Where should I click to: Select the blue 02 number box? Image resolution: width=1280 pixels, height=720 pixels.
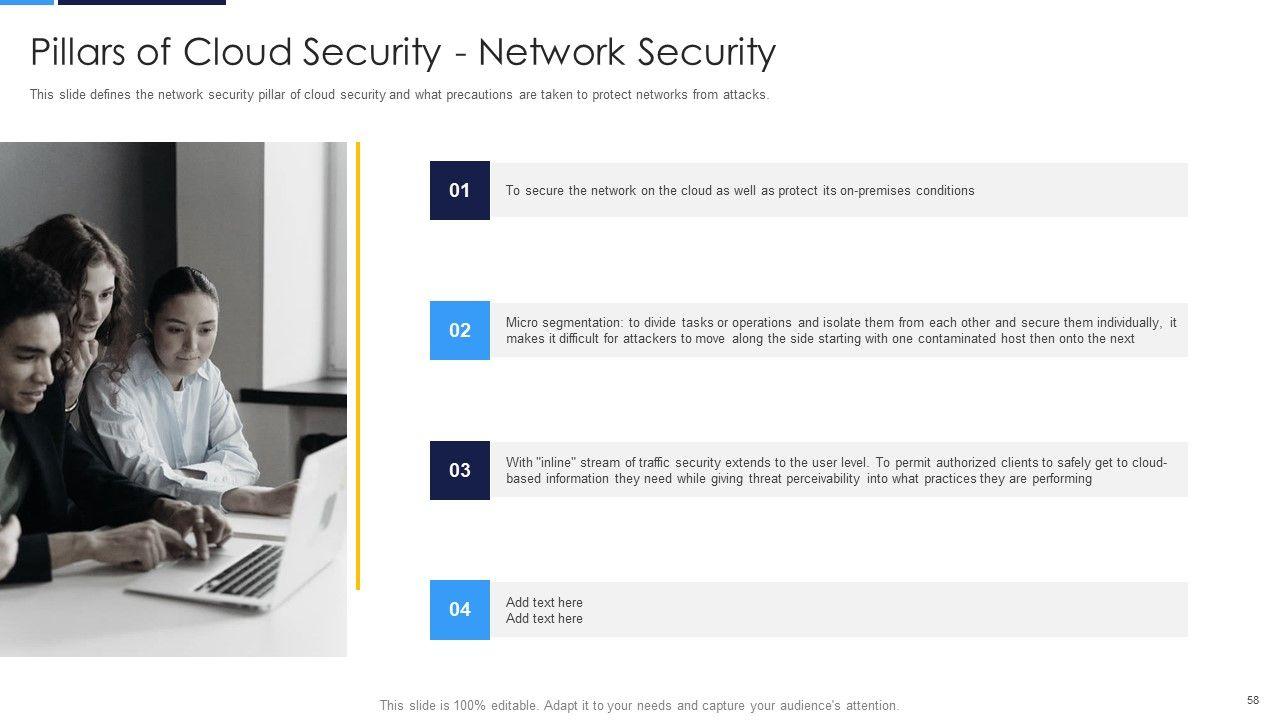pyautogui.click(x=460, y=330)
